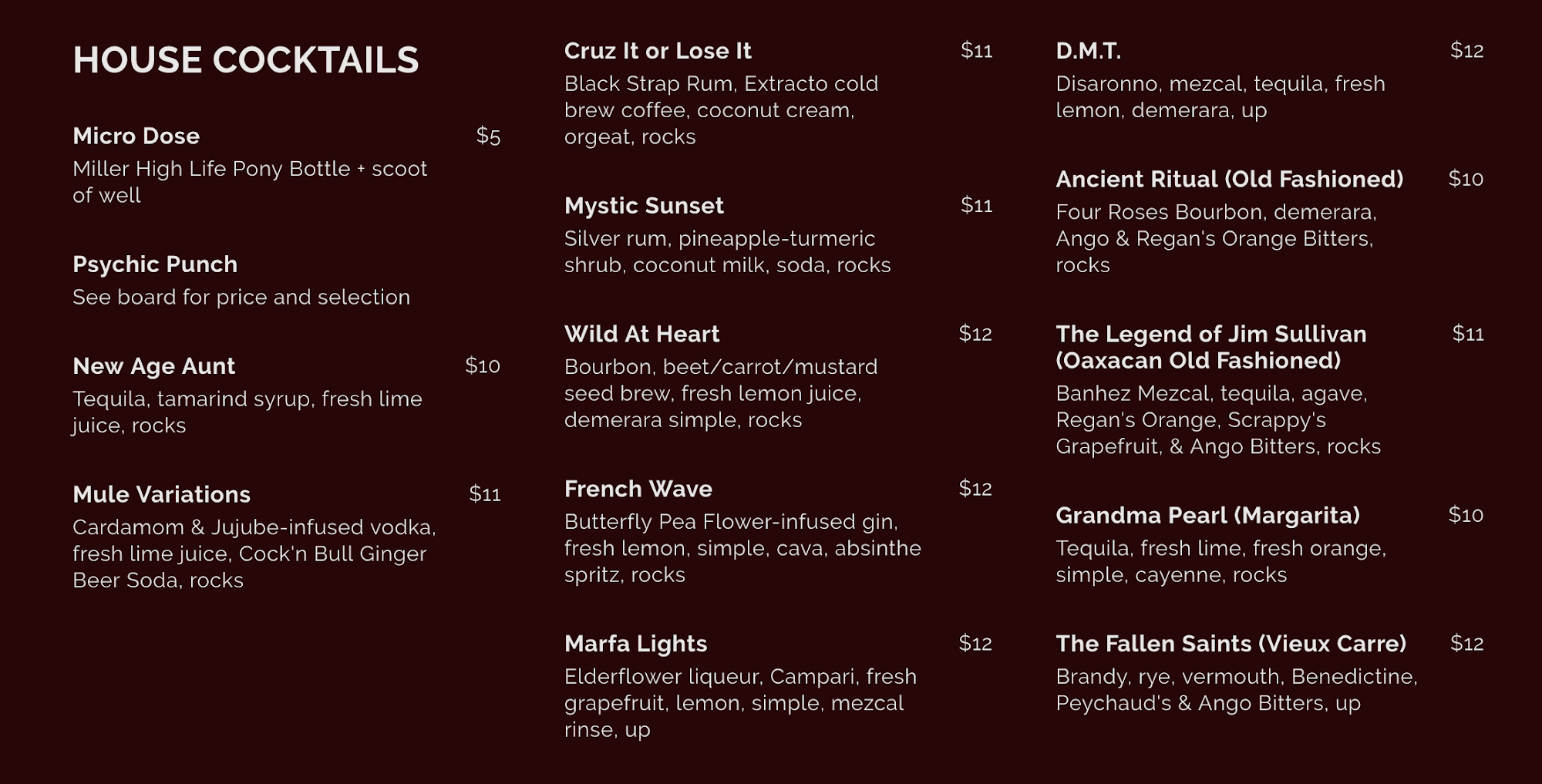Click the Cruz It or Lose It title
The image size is (1542, 784).
(x=657, y=51)
